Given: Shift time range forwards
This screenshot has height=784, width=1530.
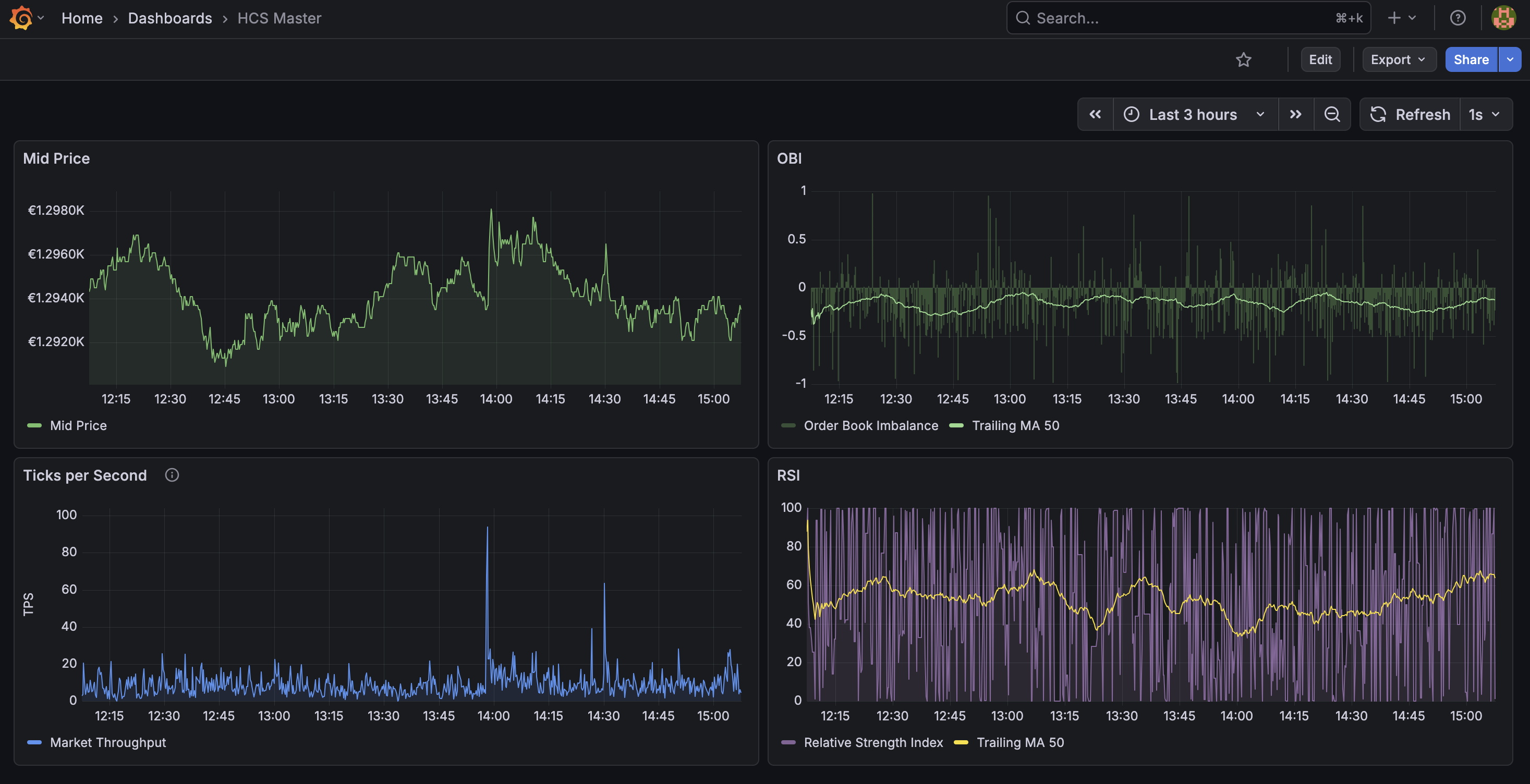Looking at the screenshot, I should point(1295,115).
